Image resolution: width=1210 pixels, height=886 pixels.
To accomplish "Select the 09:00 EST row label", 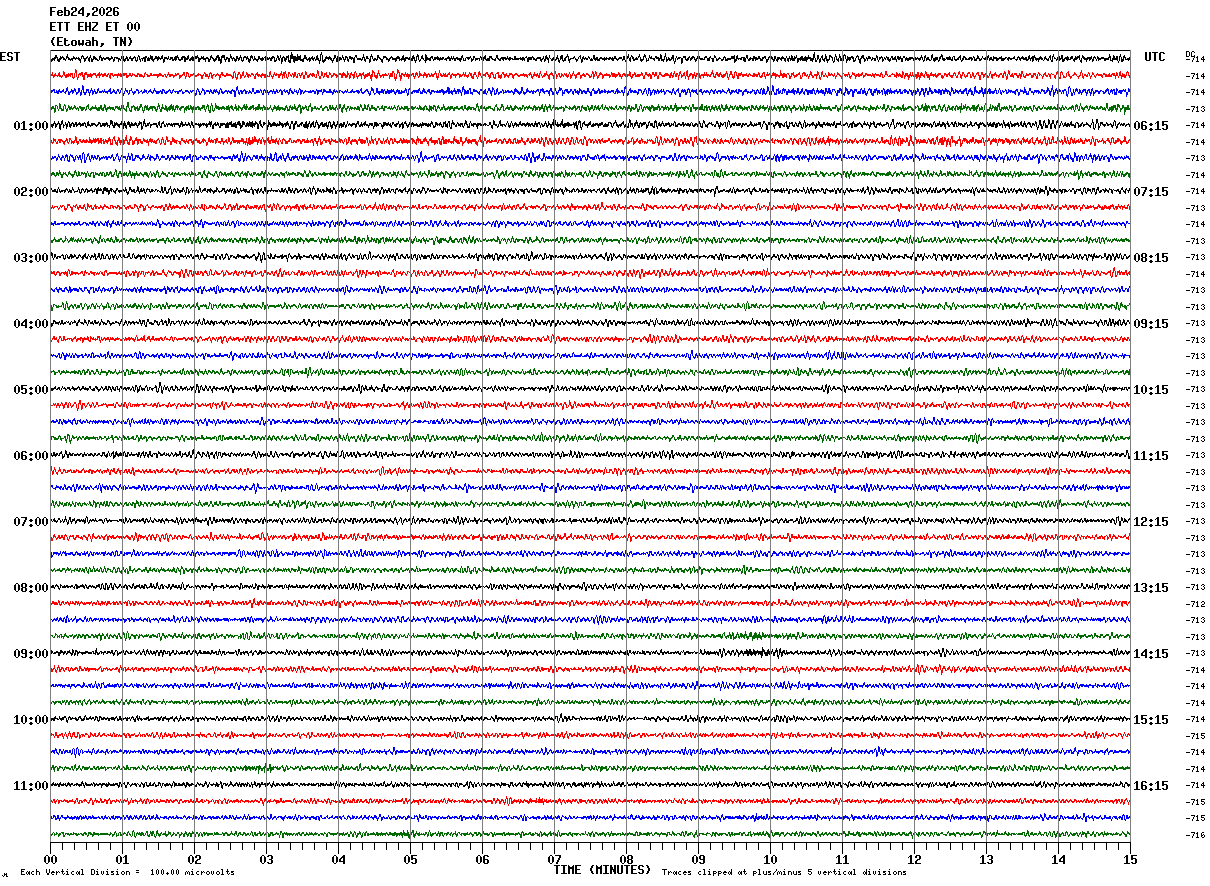I will click(x=31, y=654).
